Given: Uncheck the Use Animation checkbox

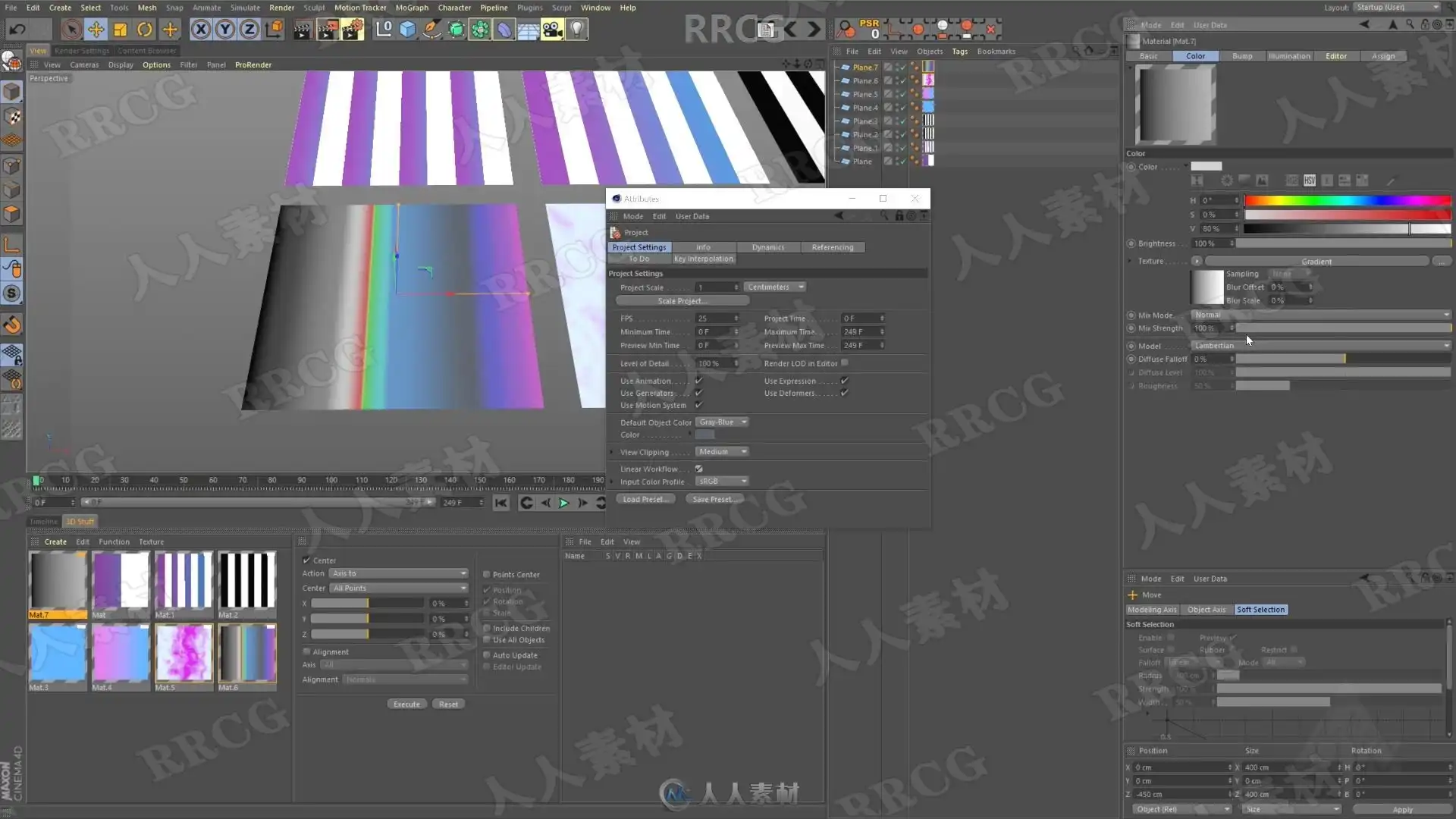Looking at the screenshot, I should tap(698, 381).
